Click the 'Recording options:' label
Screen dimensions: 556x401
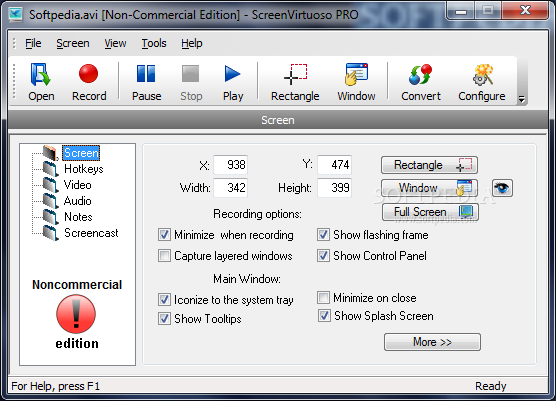pyautogui.click(x=257, y=214)
